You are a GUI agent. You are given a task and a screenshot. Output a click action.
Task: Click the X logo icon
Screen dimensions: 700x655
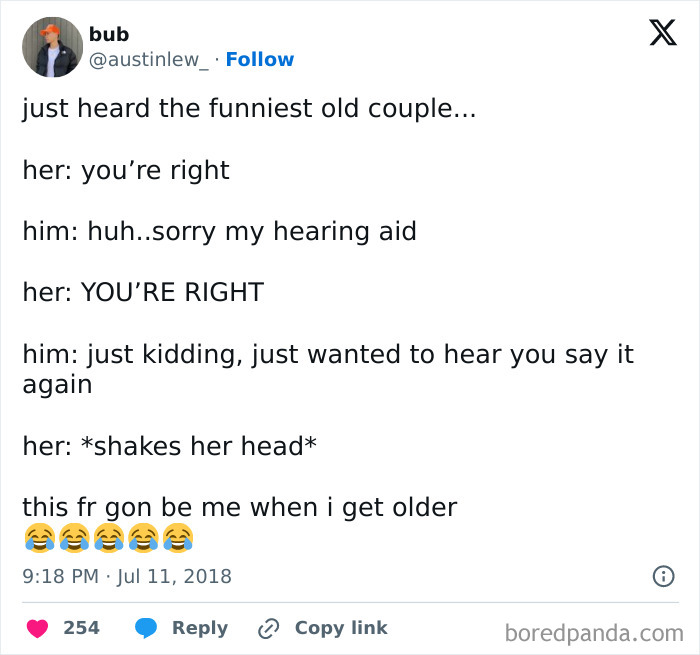[662, 35]
